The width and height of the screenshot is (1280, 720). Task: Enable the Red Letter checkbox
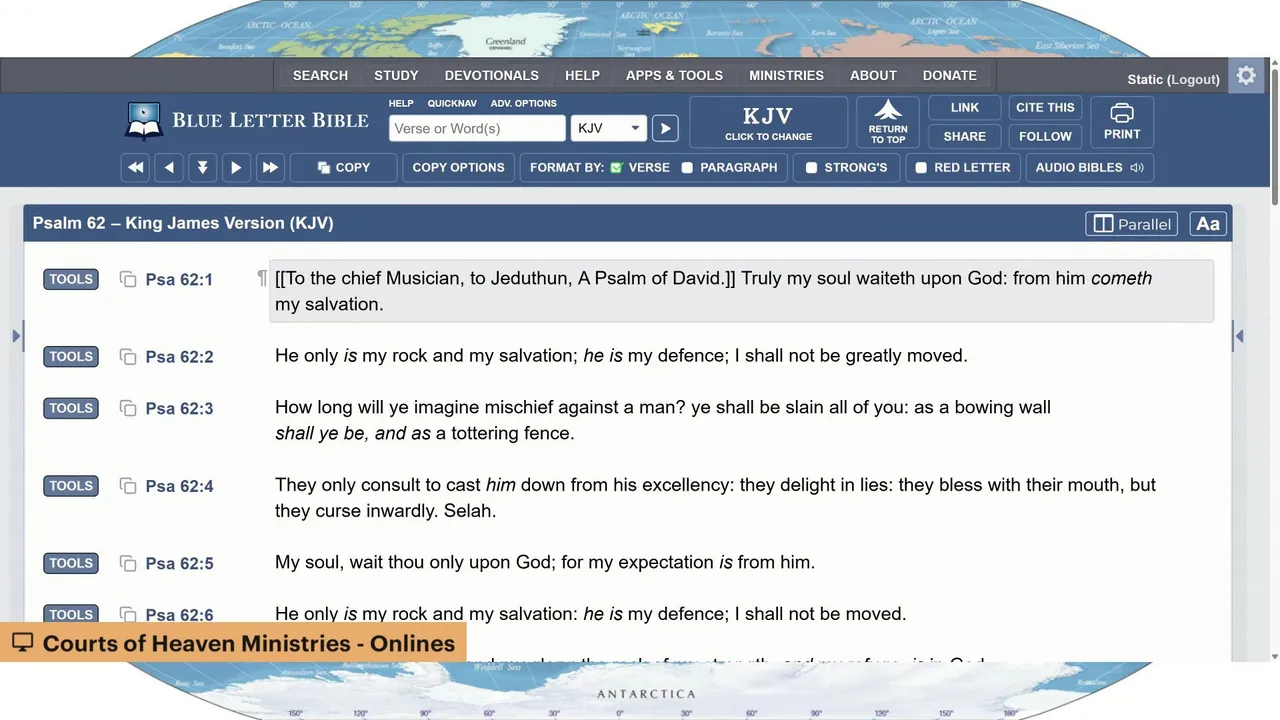921,168
